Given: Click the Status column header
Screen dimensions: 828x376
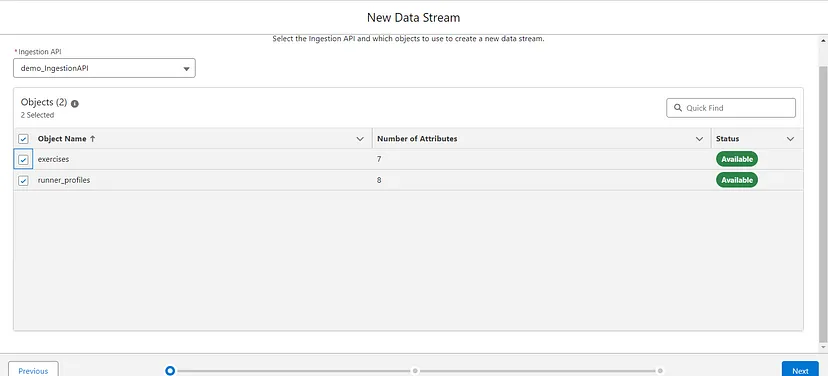Looking at the screenshot, I should [x=728, y=139].
